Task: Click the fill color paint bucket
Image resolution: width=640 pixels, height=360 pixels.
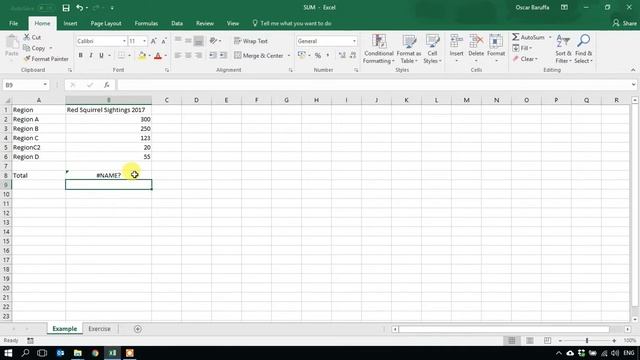Action: 142,56
